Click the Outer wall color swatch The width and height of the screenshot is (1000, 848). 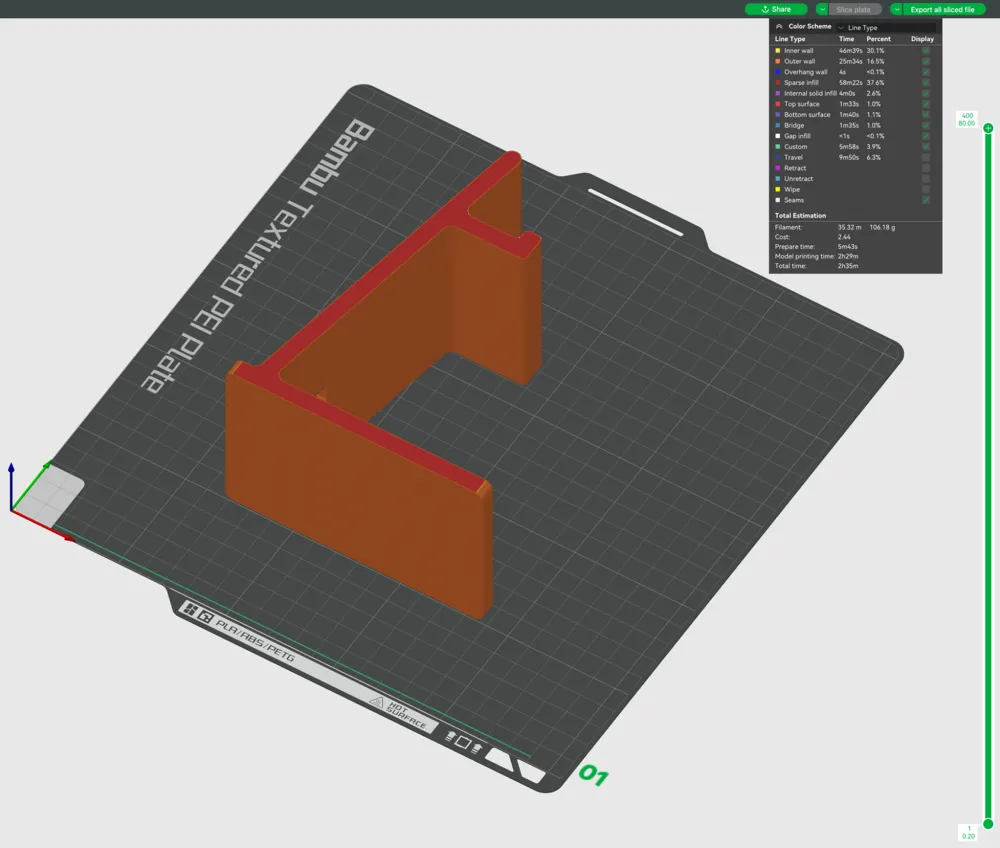[777, 61]
